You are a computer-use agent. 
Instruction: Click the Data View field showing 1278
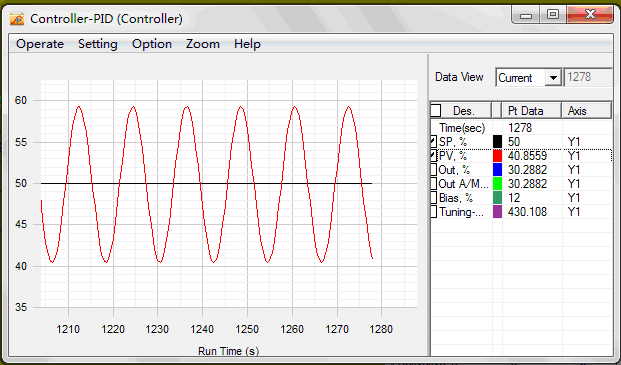point(587,77)
